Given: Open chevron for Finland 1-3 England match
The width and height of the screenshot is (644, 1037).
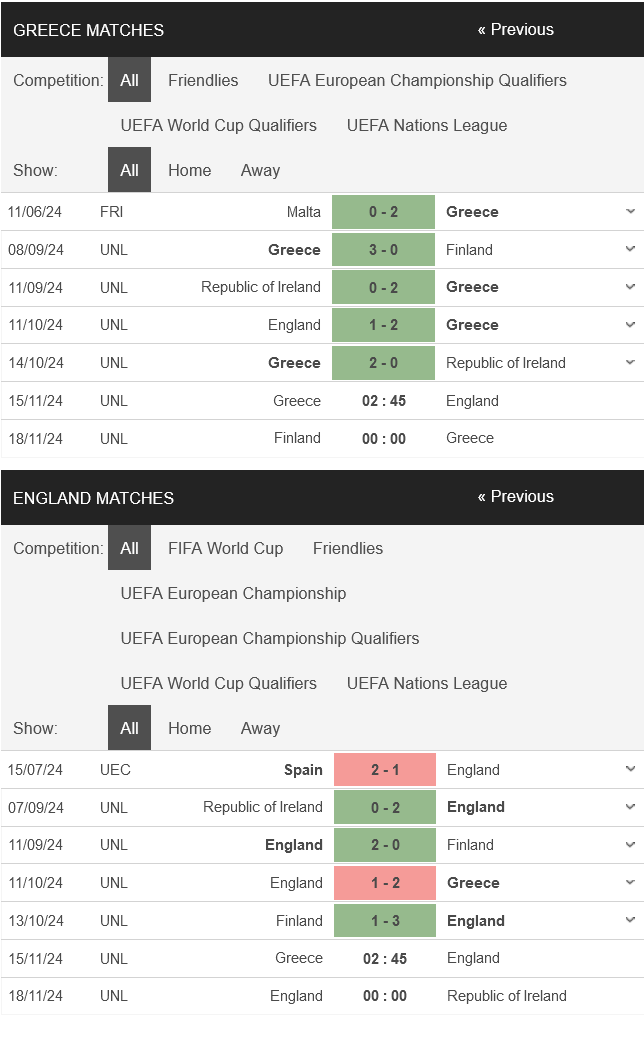Looking at the screenshot, I should [x=629, y=920].
